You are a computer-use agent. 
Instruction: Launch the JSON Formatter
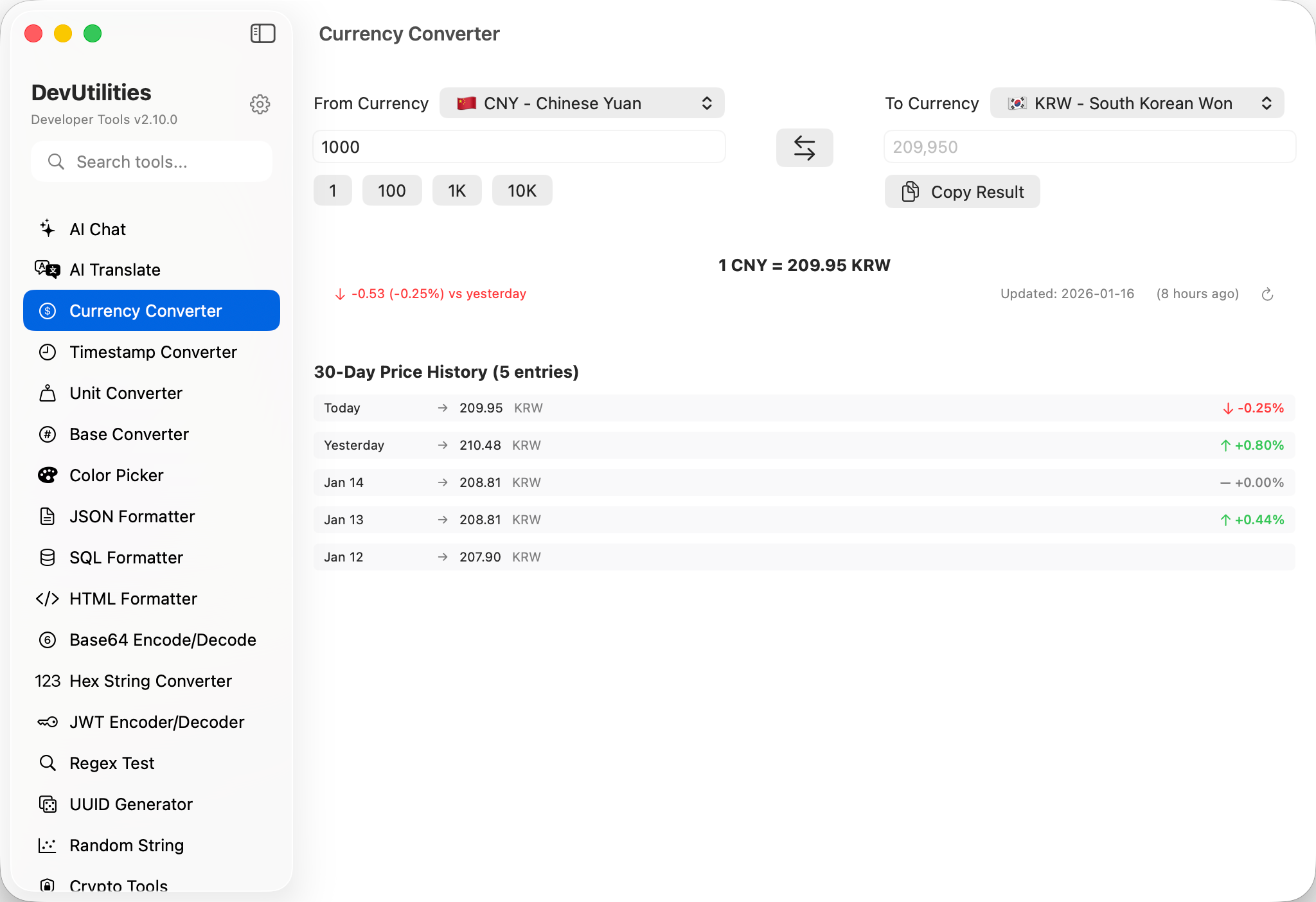point(132,516)
